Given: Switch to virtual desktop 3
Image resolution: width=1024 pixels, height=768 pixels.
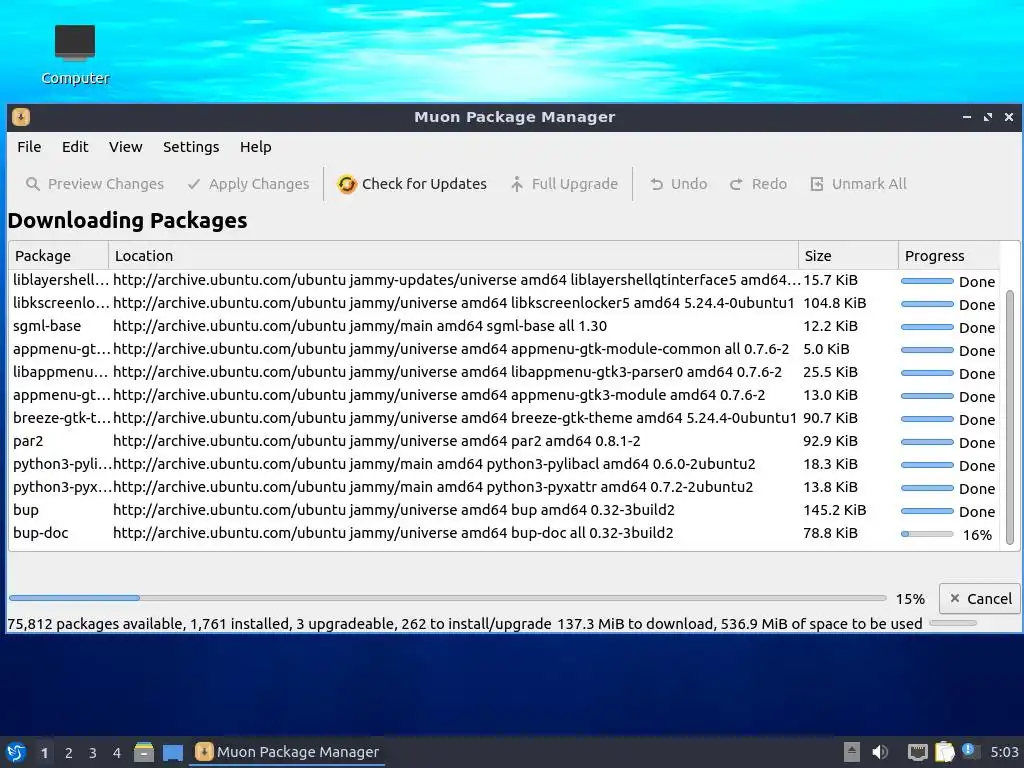Looking at the screenshot, I should [x=93, y=753].
